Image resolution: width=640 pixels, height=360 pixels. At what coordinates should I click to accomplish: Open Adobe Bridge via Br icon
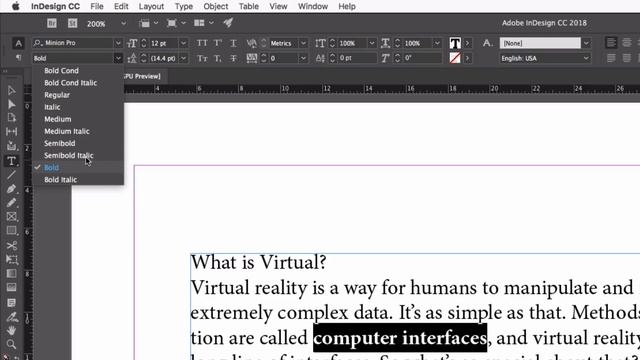click(51, 23)
